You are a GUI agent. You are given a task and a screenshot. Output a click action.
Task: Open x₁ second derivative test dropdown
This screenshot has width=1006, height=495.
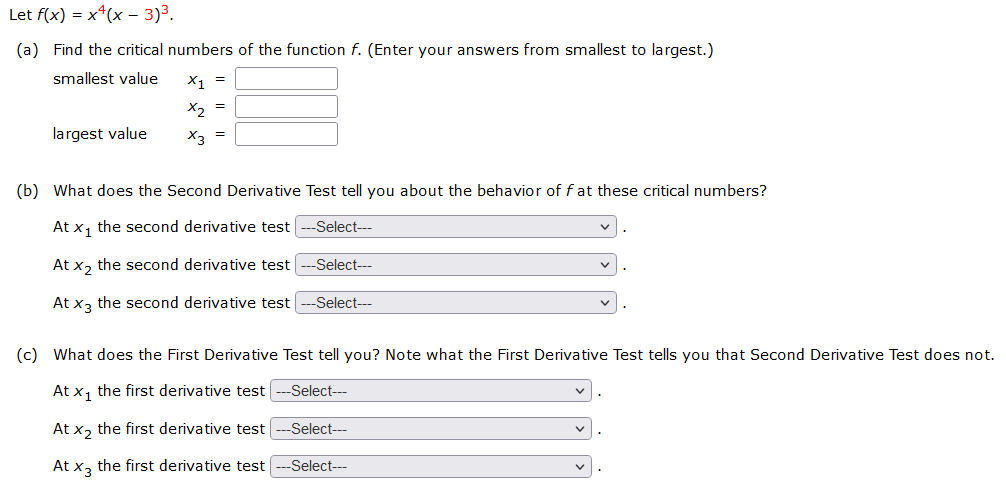tap(456, 226)
